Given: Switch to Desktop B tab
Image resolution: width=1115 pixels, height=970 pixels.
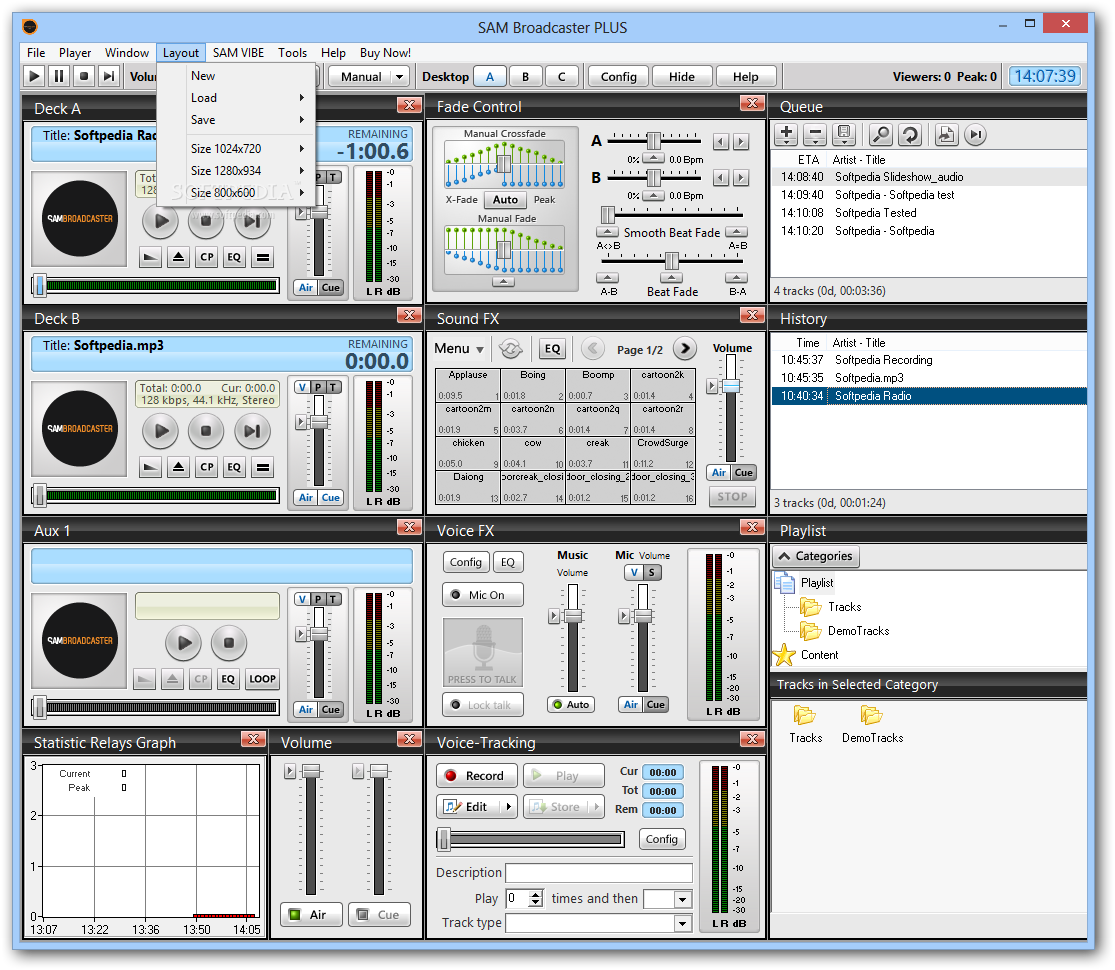Looking at the screenshot, I should [526, 76].
